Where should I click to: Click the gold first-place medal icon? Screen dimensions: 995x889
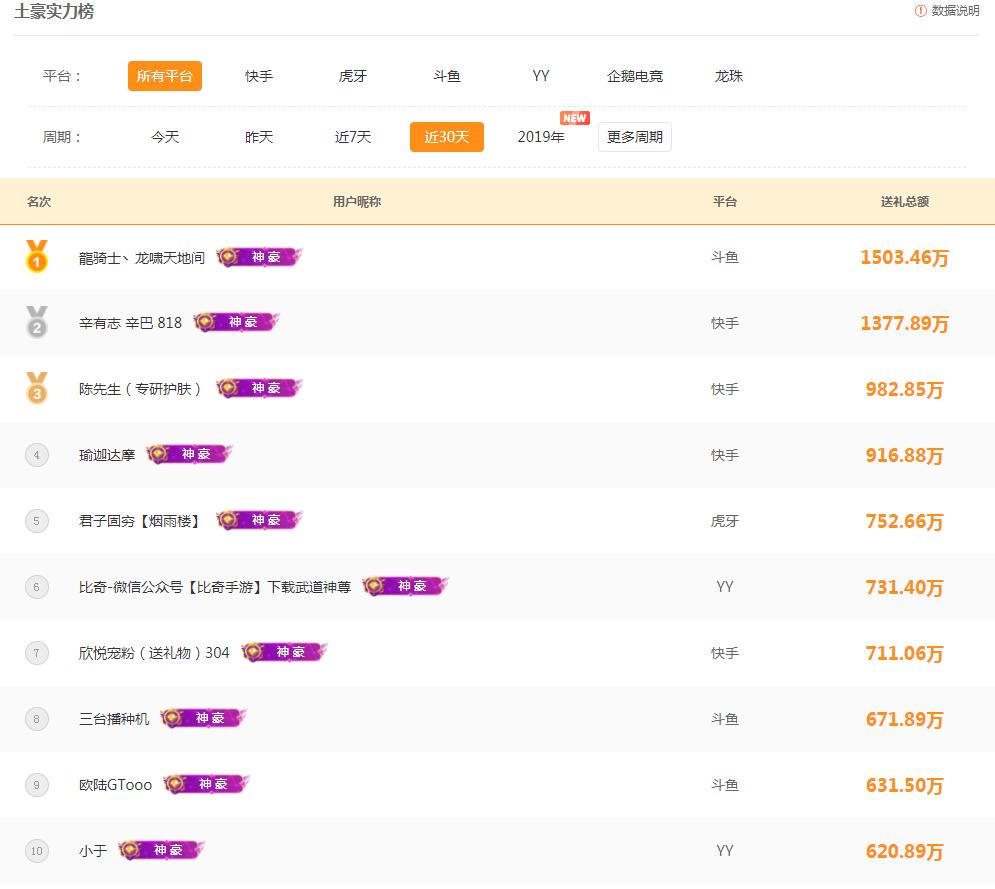36,256
